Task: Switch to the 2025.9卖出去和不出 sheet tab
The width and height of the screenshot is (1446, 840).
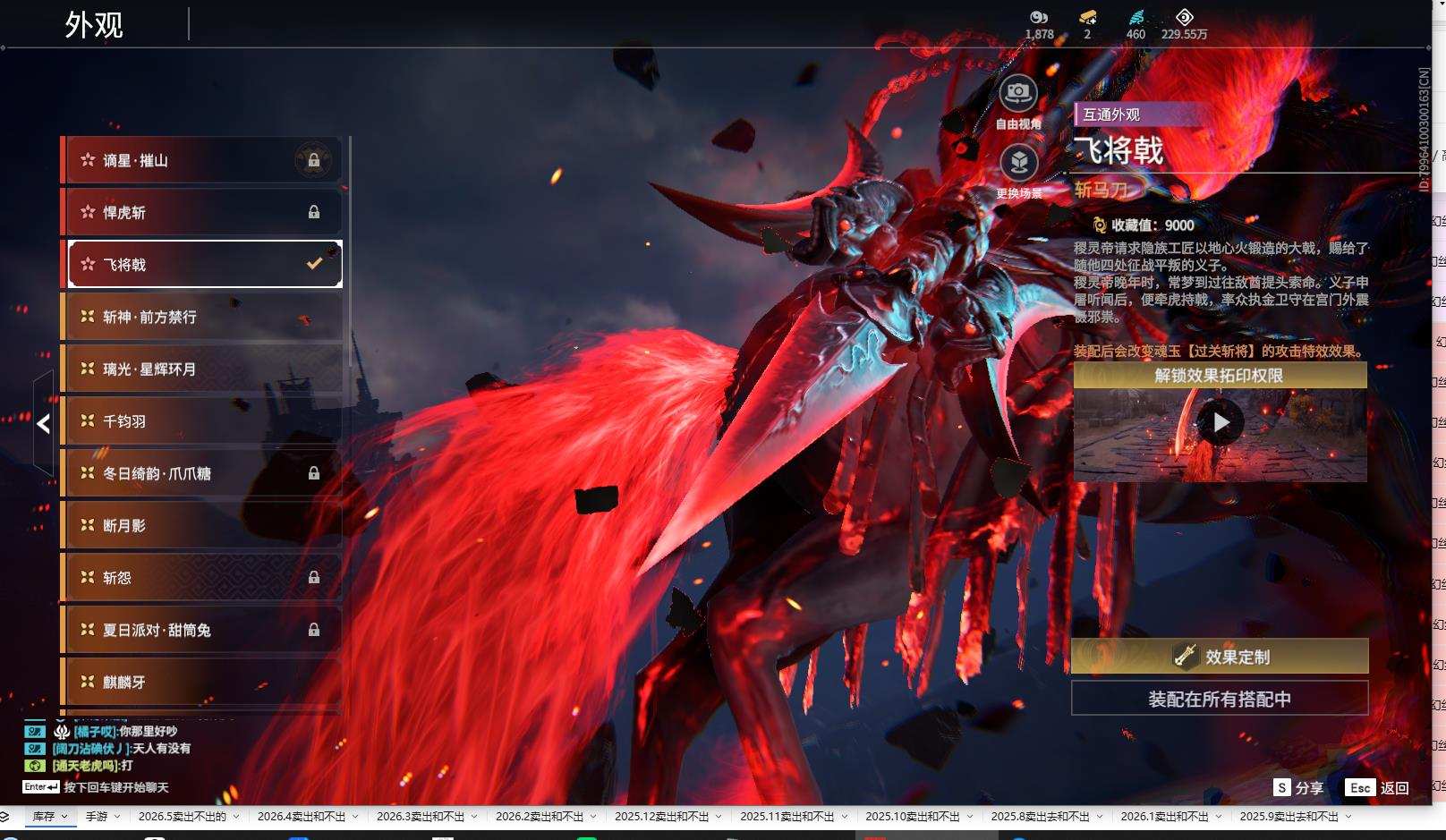Action: point(1289,817)
